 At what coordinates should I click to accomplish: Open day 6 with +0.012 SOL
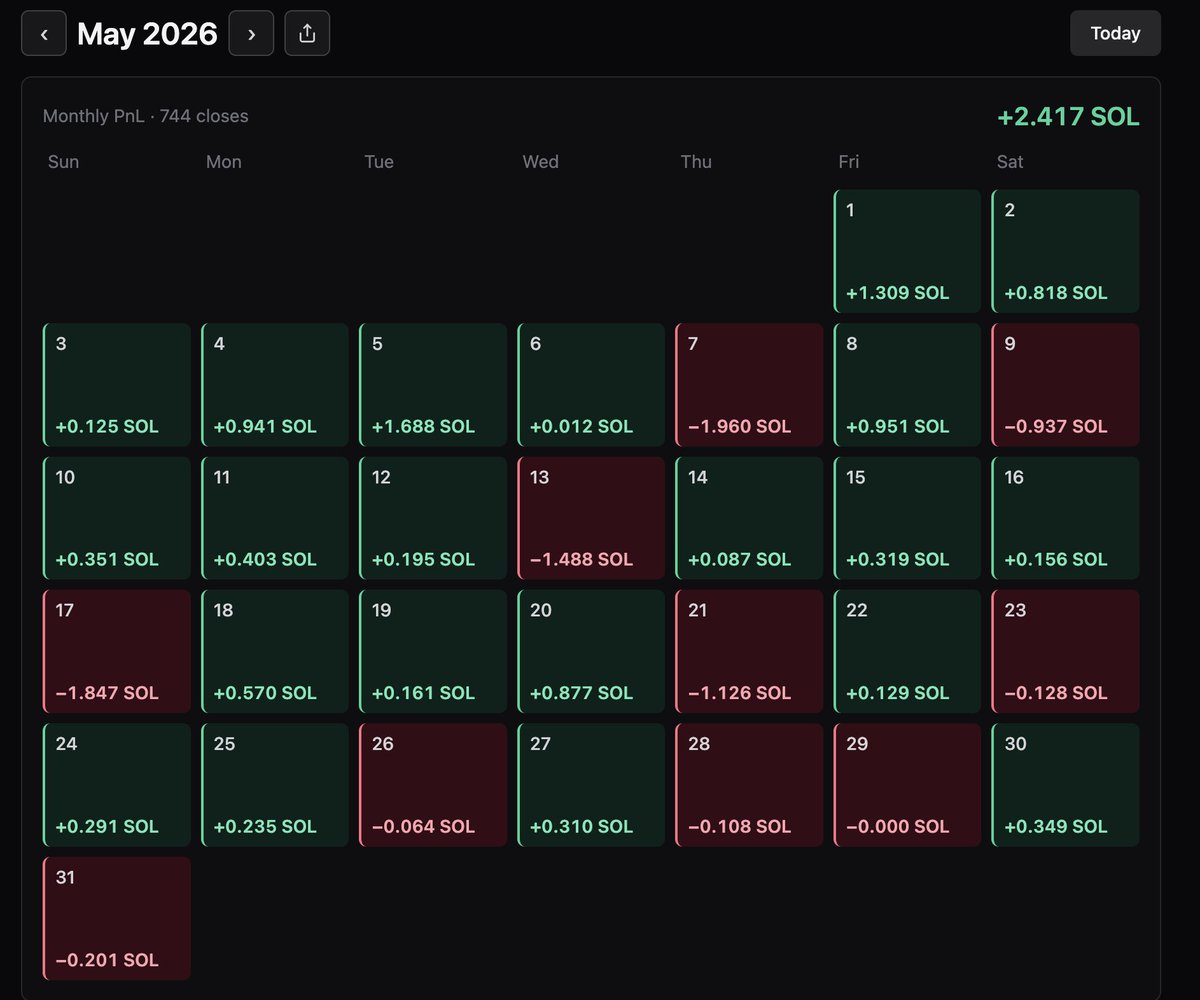tap(591, 385)
